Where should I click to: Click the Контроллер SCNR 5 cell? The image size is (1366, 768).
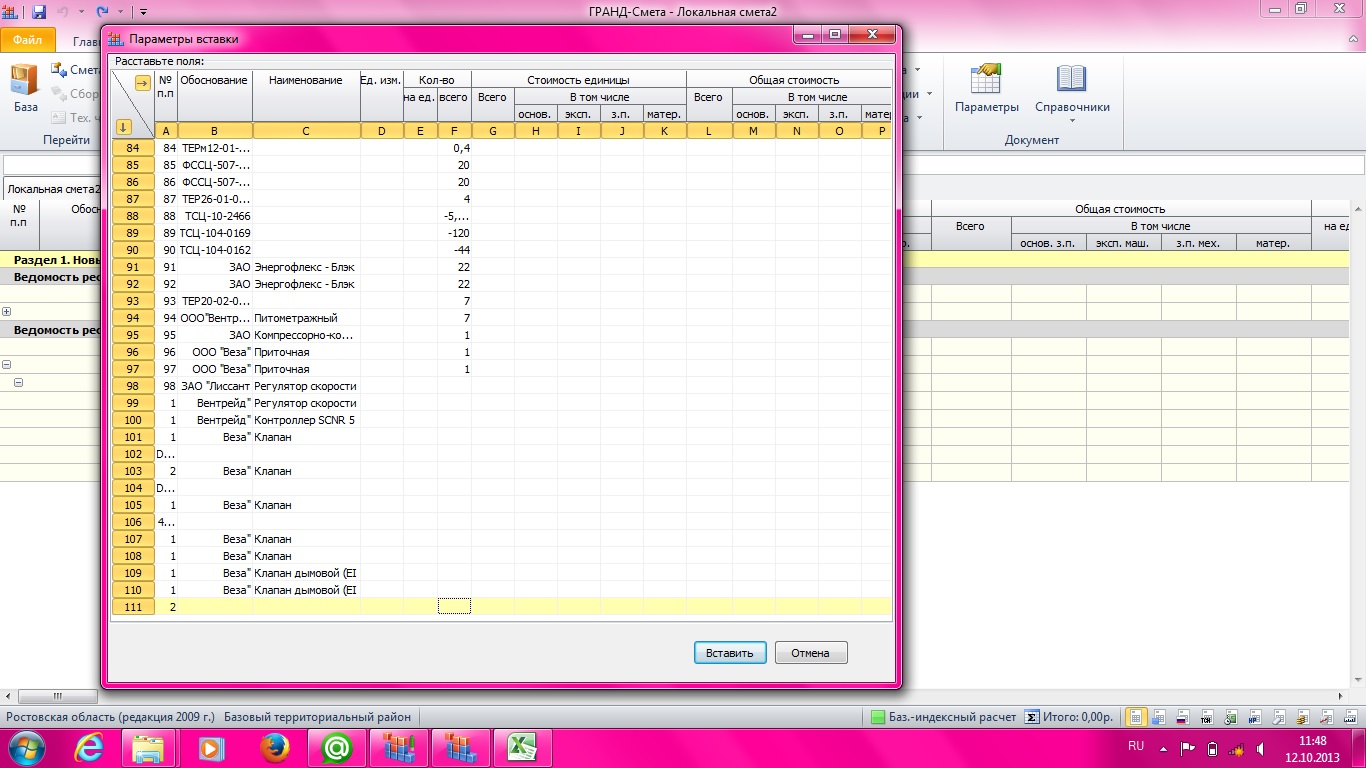point(306,420)
